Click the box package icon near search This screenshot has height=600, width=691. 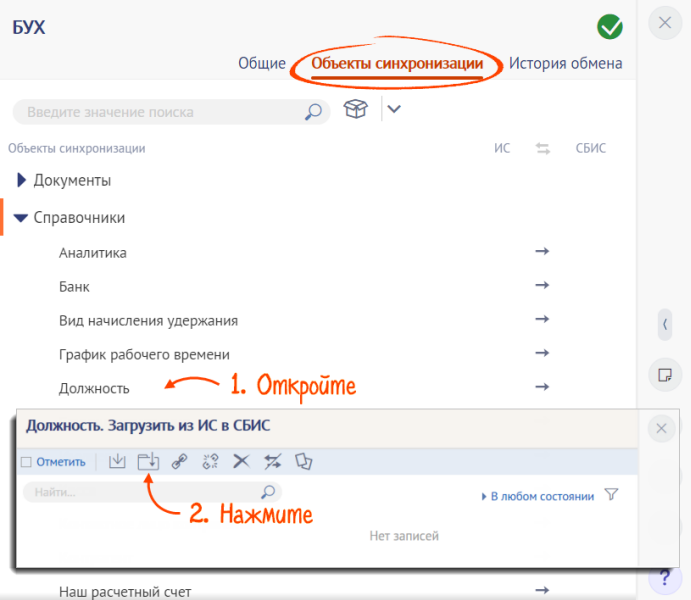(354, 110)
